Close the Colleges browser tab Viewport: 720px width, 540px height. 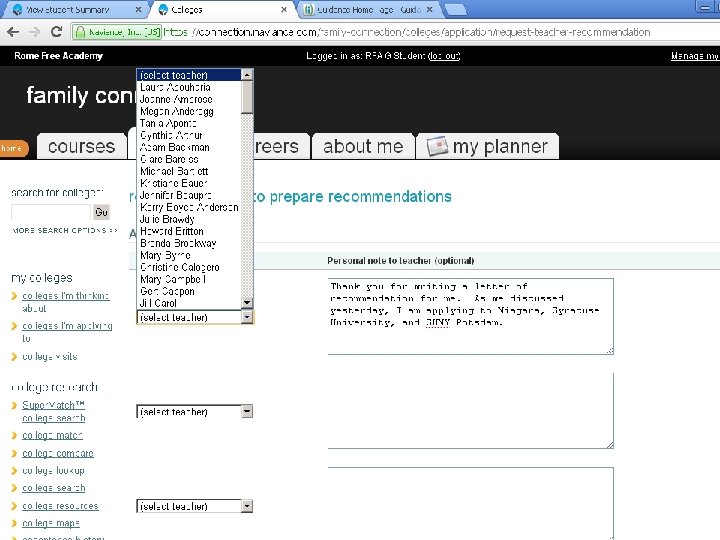(x=284, y=9)
